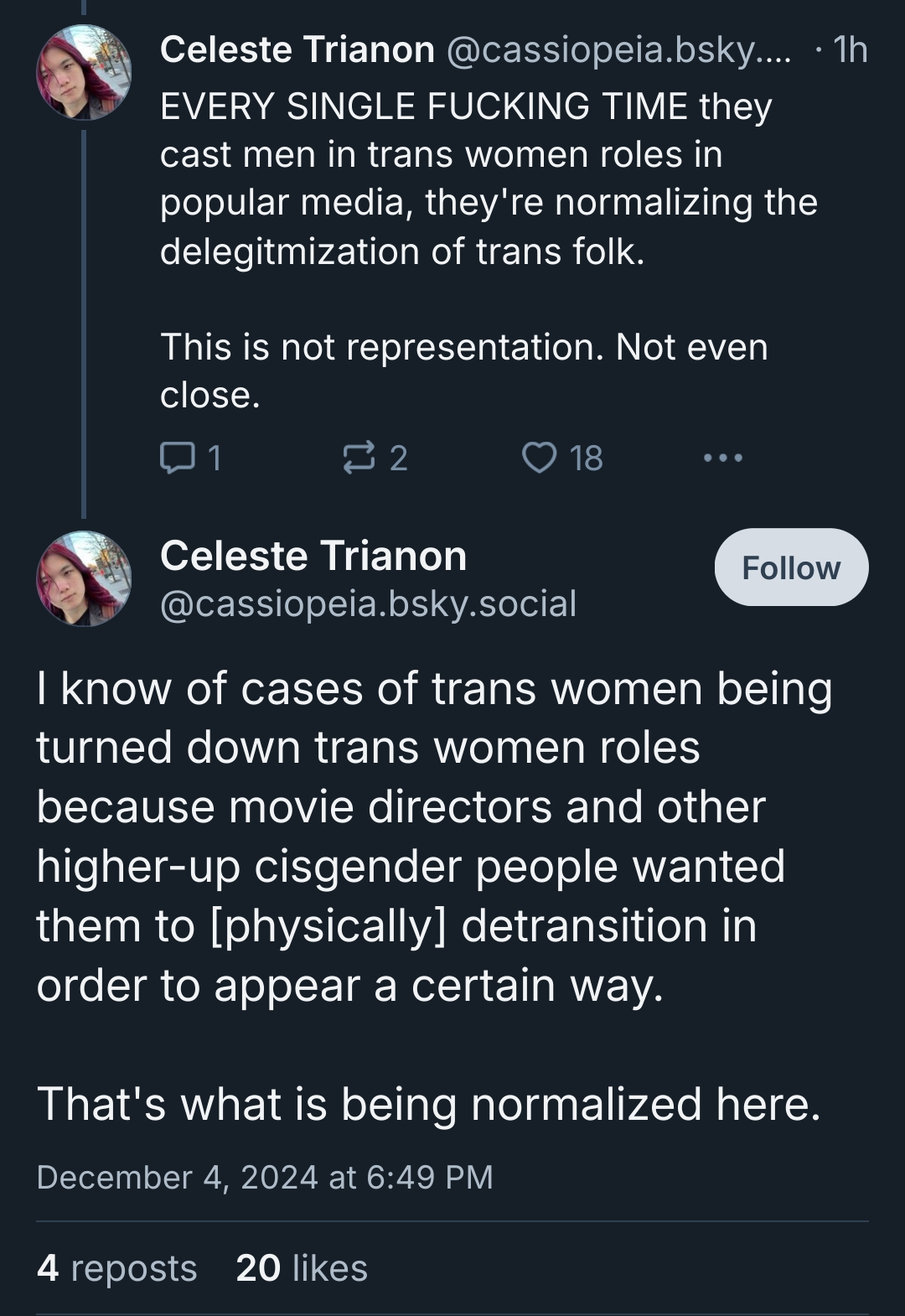Click the reply count '1' on the parent post

[x=215, y=458]
